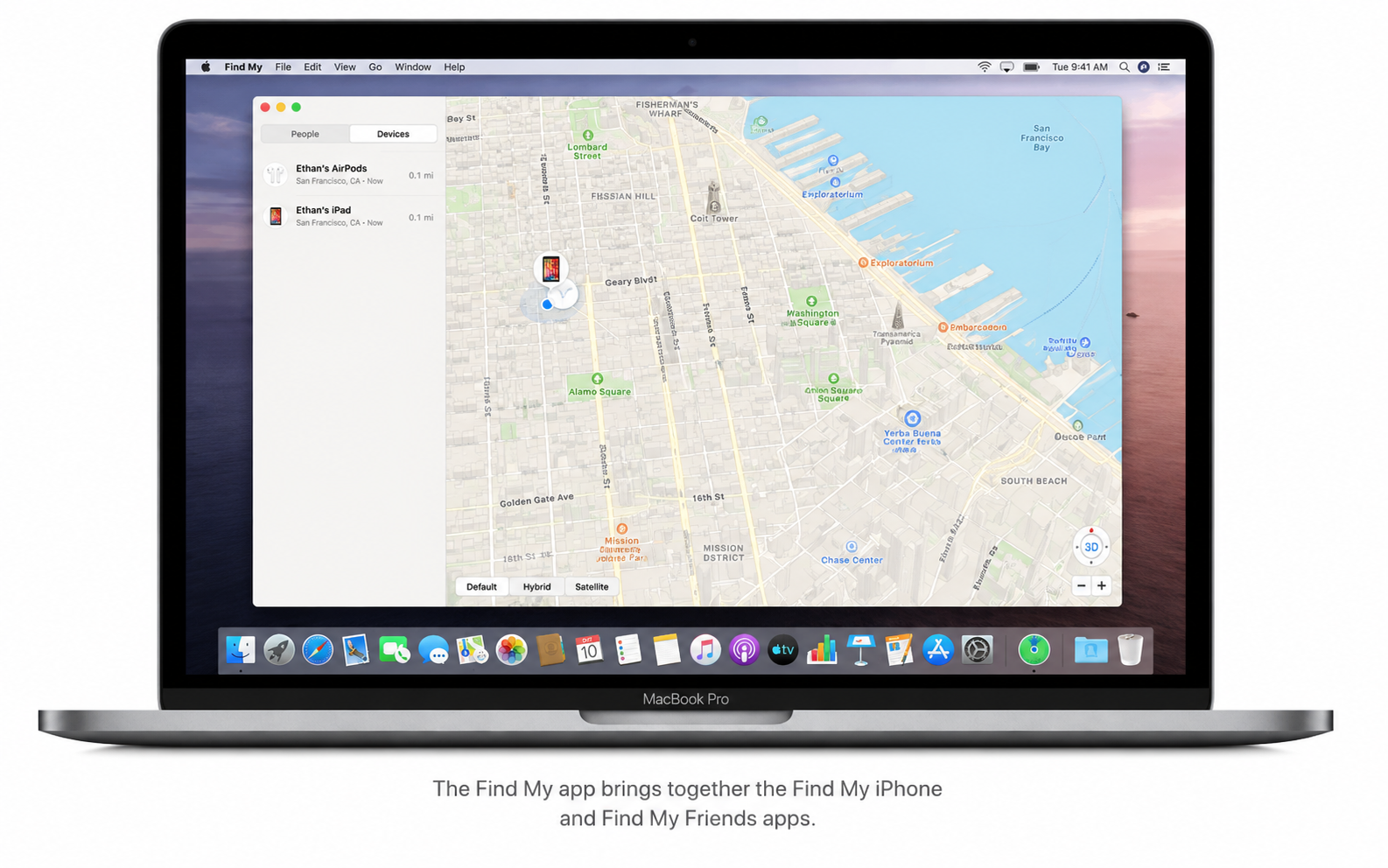Select Default map style
Screen dimensions: 1388x868
(x=481, y=587)
